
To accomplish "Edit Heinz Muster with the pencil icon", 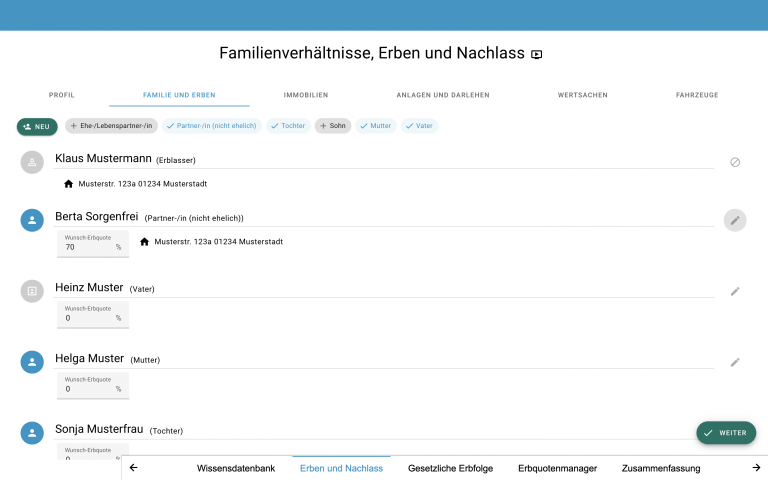I will 735,291.
